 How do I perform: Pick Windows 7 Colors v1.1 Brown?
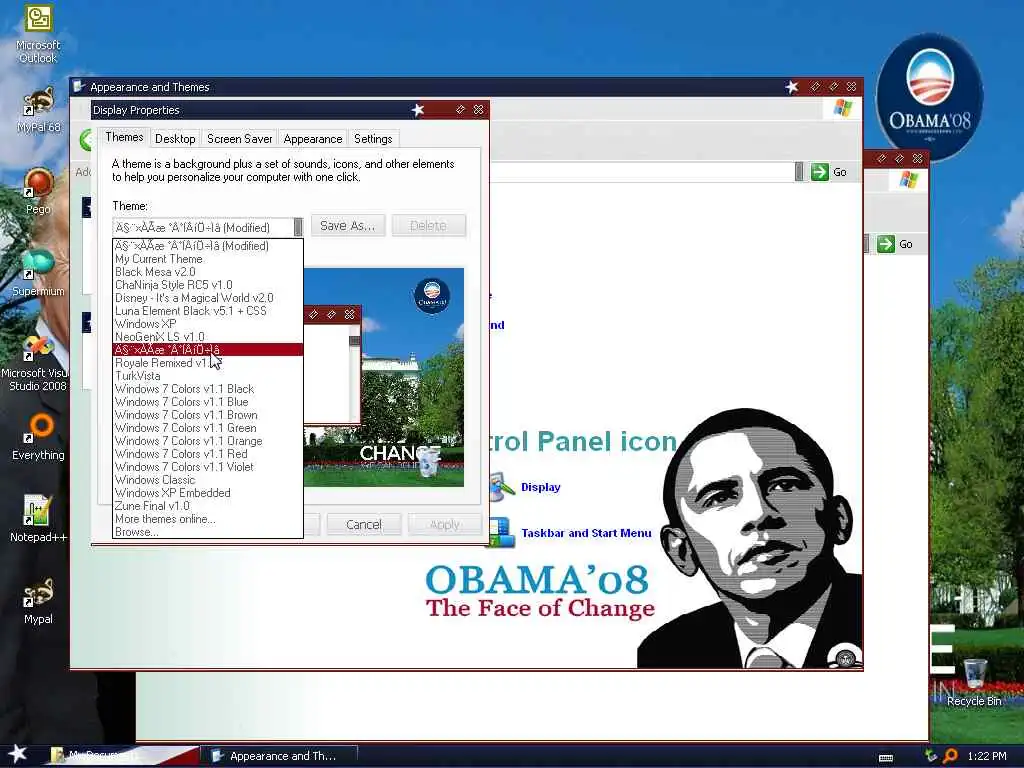[x=208, y=415]
